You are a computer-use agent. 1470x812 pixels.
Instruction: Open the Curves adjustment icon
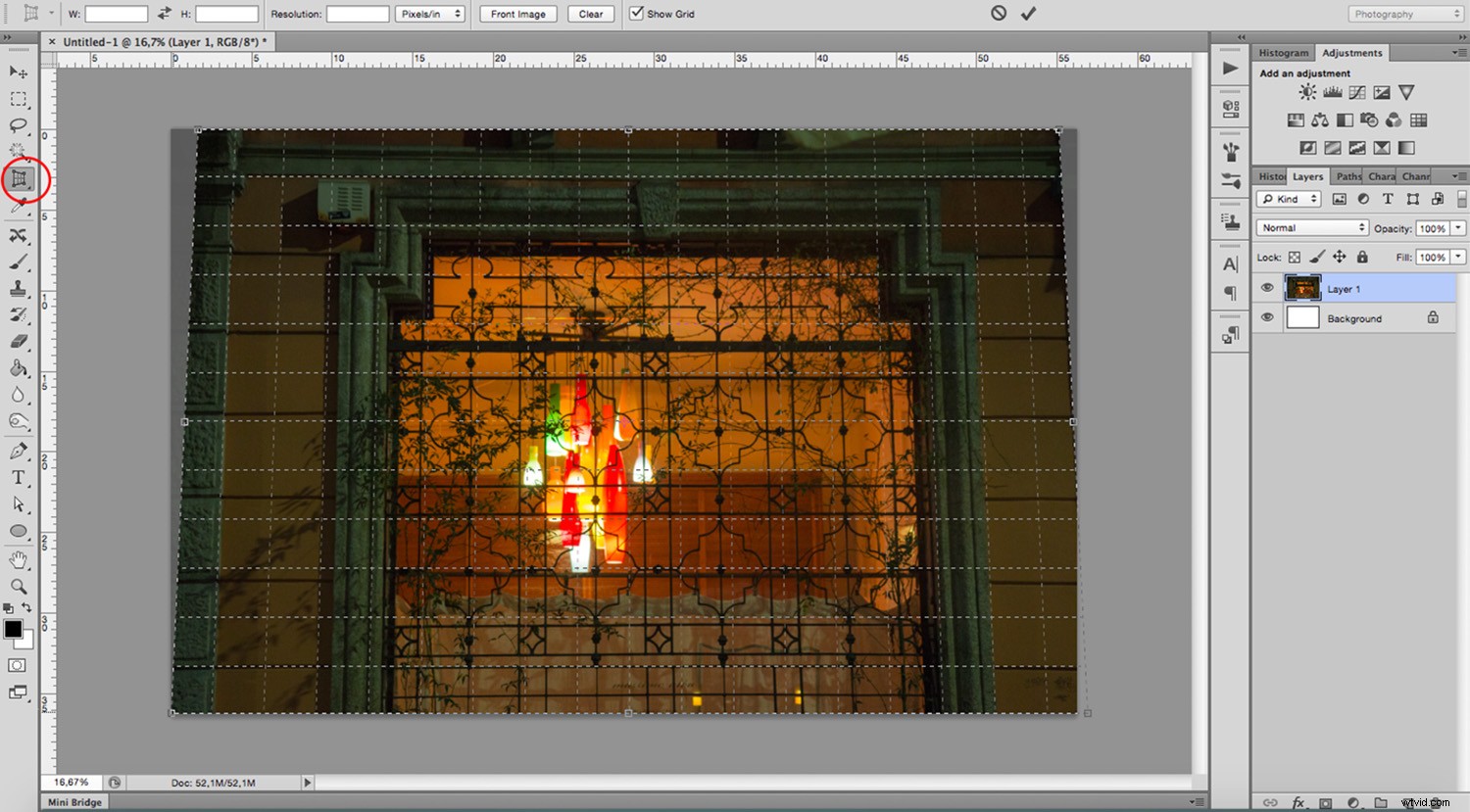click(1356, 91)
